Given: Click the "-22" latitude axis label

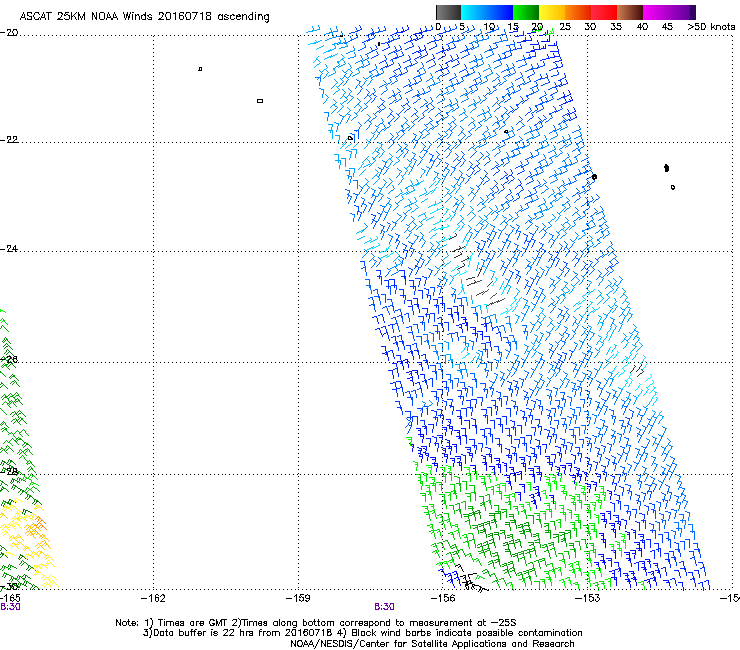Looking at the screenshot, I should pos(9,140).
